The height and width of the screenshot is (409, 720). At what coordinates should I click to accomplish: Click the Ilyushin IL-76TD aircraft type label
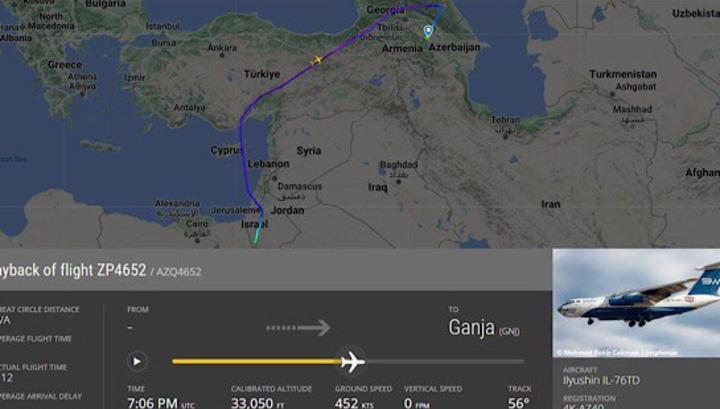pyautogui.click(x=601, y=381)
